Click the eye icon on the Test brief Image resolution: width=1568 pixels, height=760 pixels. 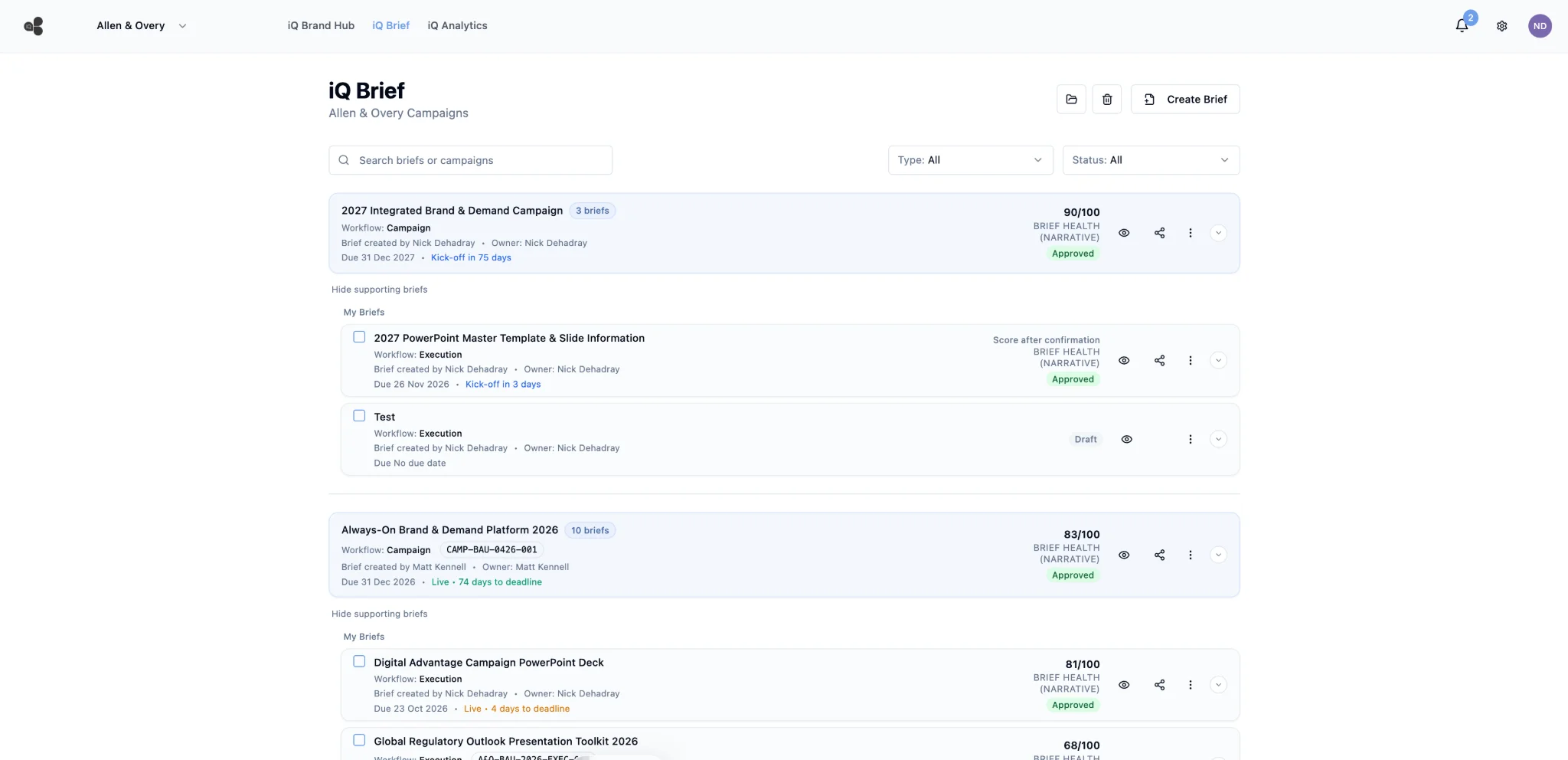click(x=1127, y=439)
